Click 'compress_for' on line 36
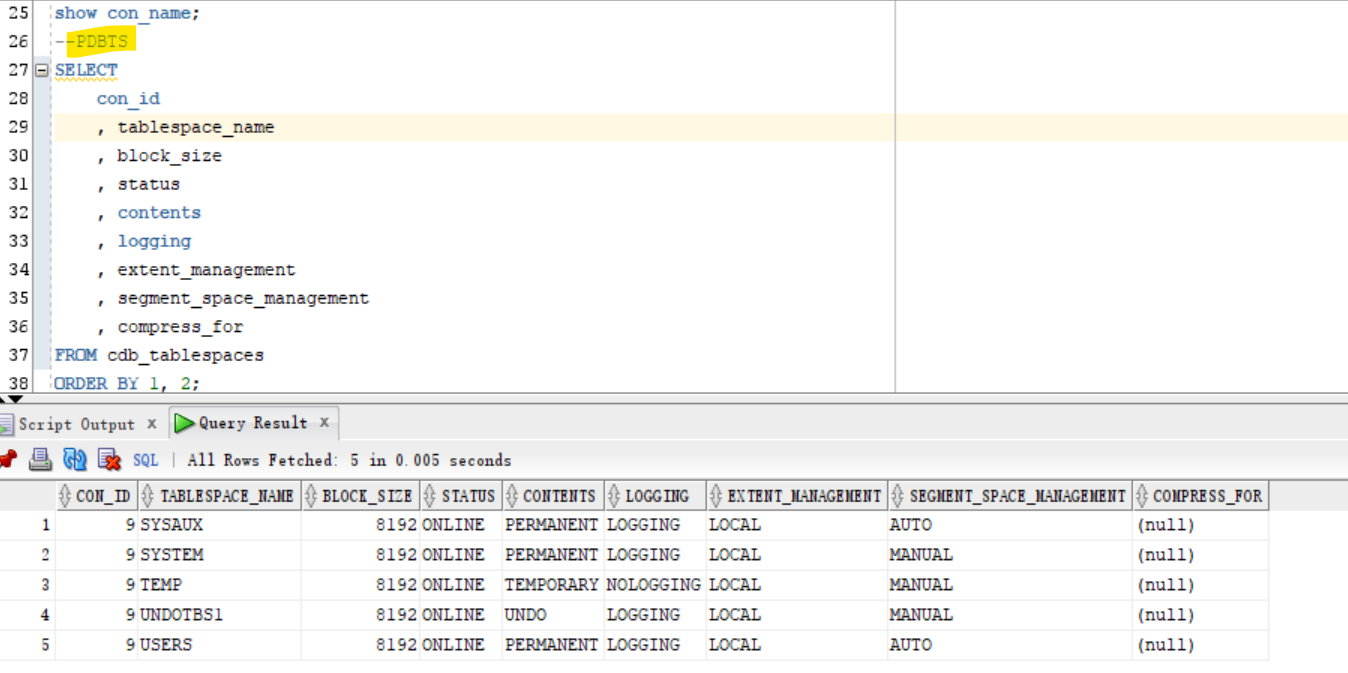 (180, 327)
